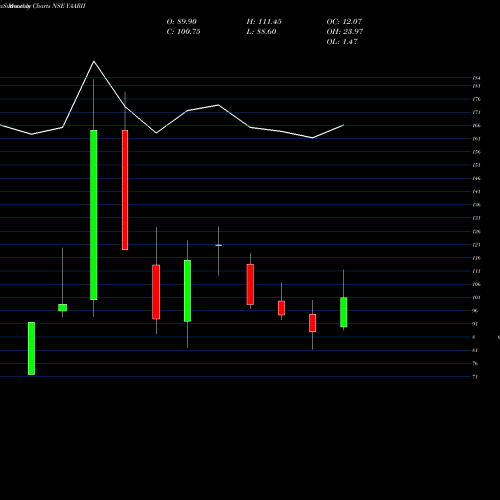Click the 181 price axis label
Screen dimensions: 500x500
pyautogui.click(x=477, y=86)
